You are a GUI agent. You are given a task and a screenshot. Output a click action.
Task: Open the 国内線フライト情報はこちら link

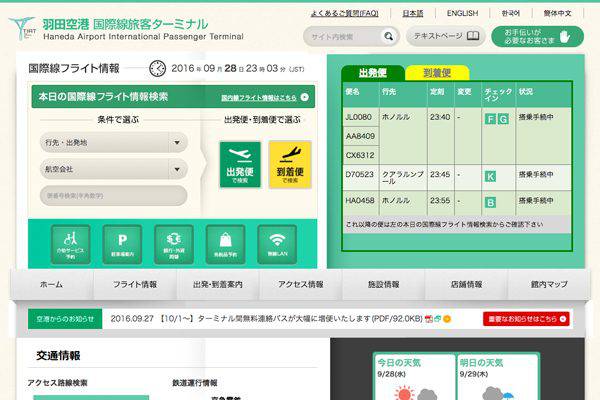pos(259,98)
